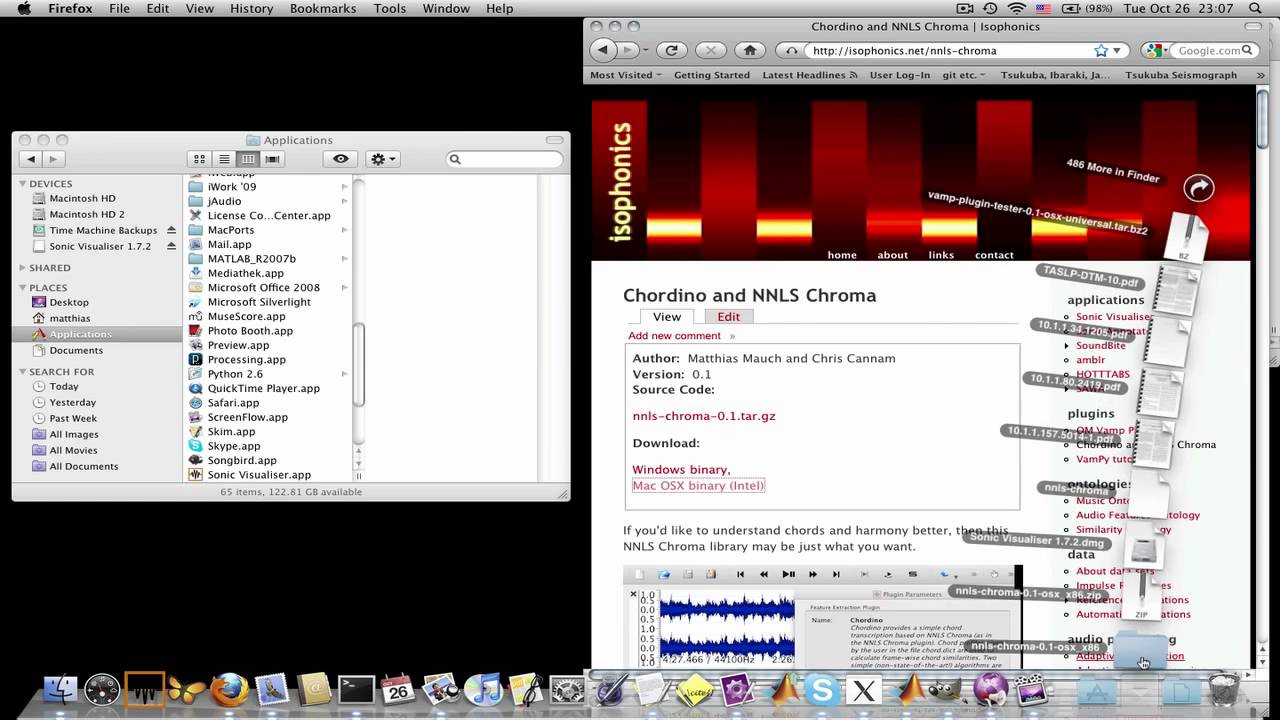Open the URL bar history dropdown
Screen dimensions: 1280x720
click(x=1117, y=50)
